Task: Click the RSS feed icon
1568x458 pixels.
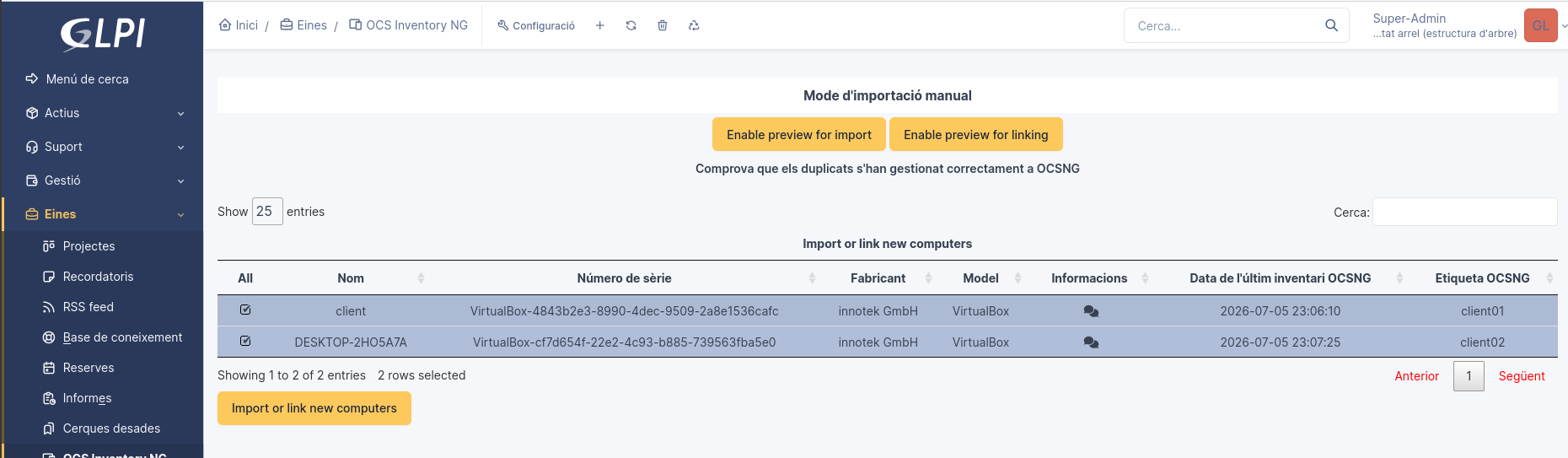Action: [49, 307]
